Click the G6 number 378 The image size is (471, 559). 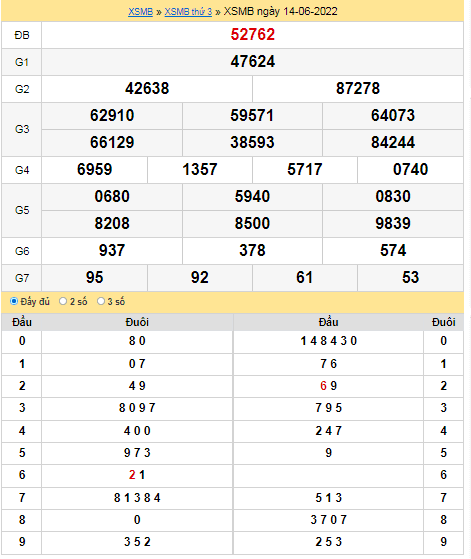[252, 250]
